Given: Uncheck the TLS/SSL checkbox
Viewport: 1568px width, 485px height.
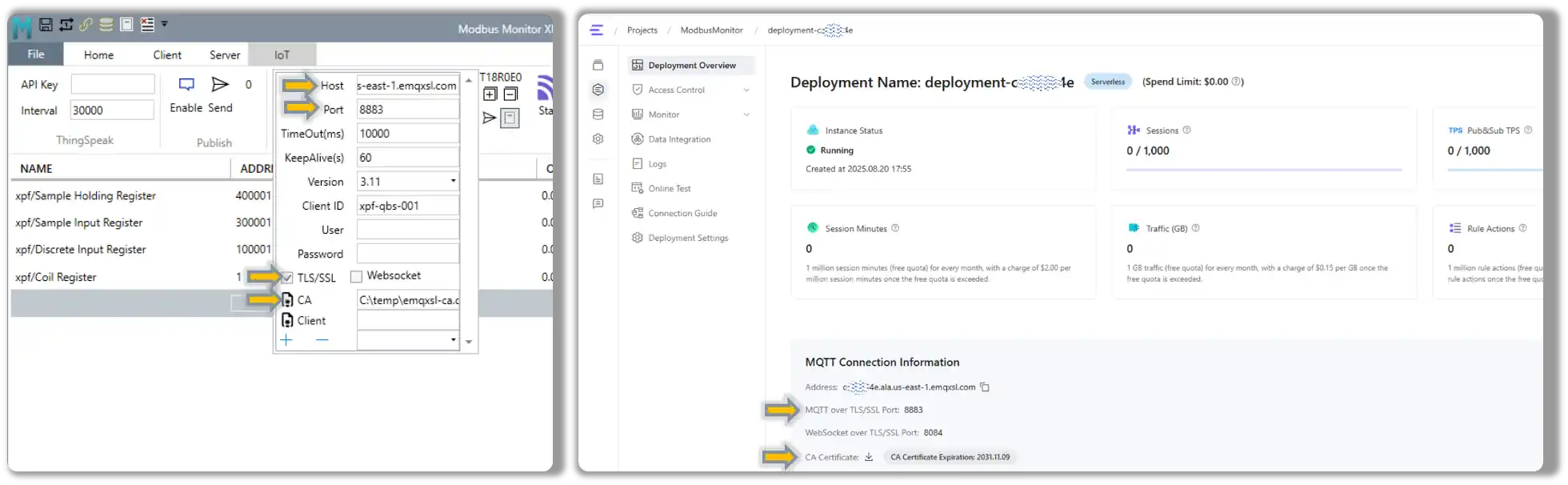Looking at the screenshot, I should (287, 278).
